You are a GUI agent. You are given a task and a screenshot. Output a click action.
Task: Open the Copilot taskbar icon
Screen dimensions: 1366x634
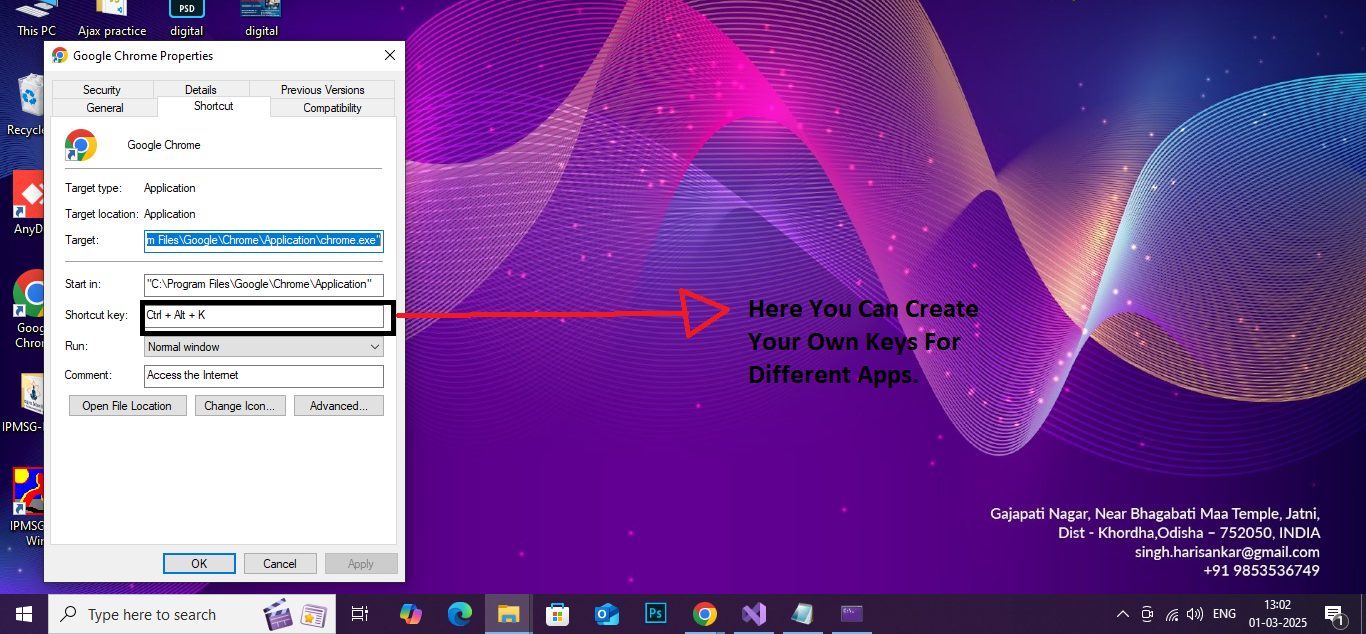pyautogui.click(x=410, y=613)
